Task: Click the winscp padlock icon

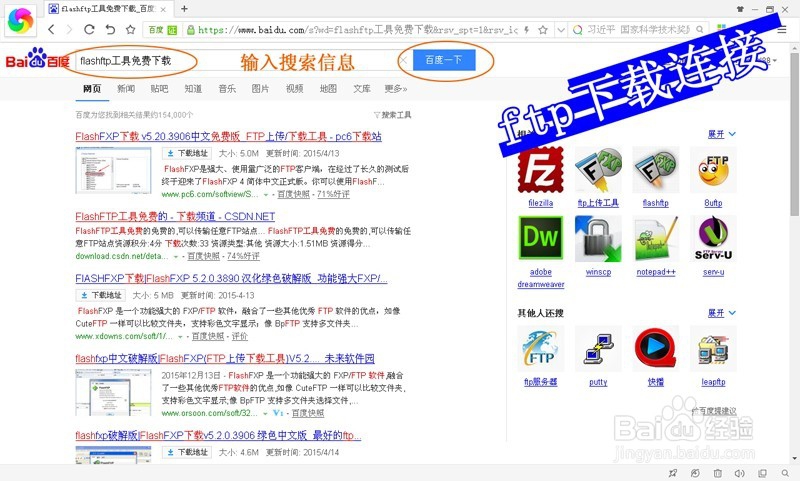Action: click(x=598, y=238)
